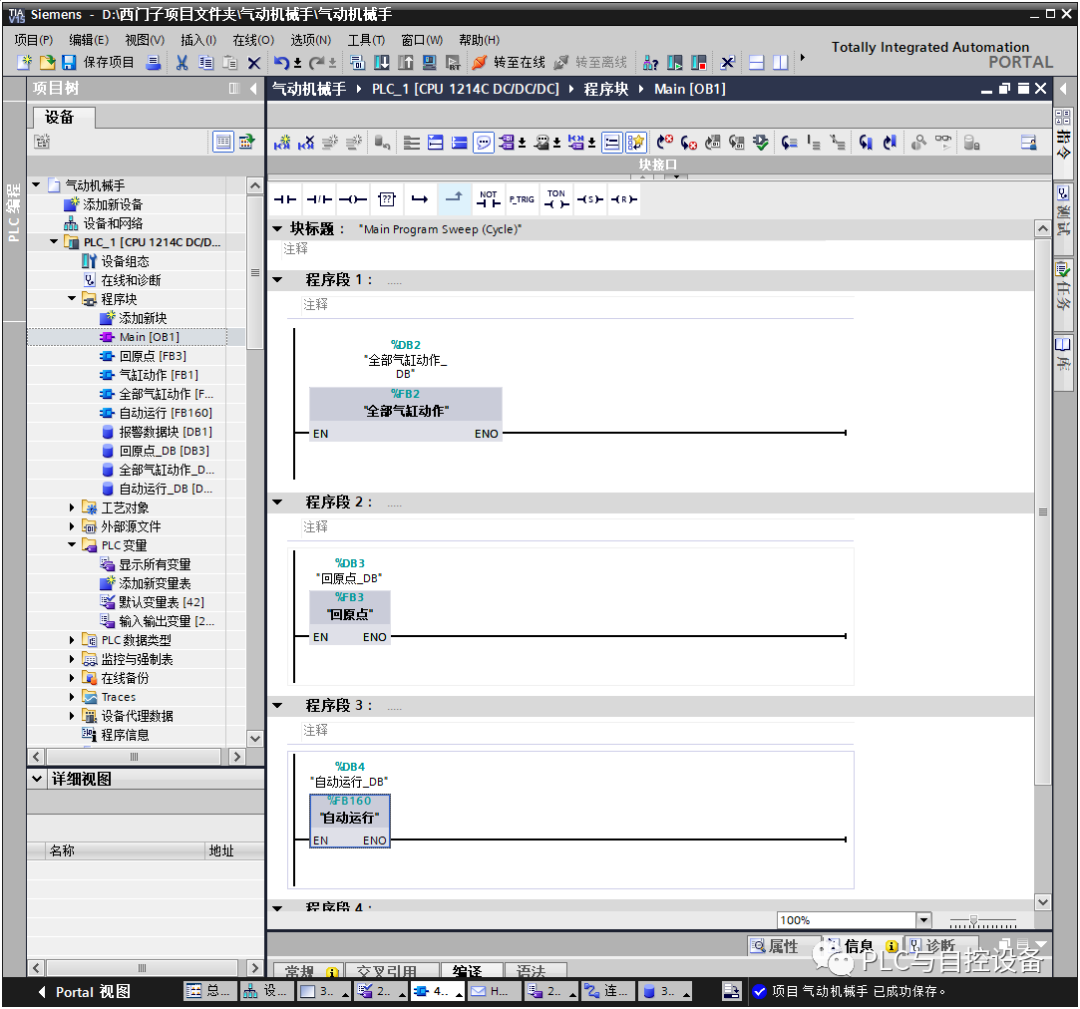The width and height of the screenshot is (1080, 1009).
Task: Close the branch in the network
Action: coord(453,200)
